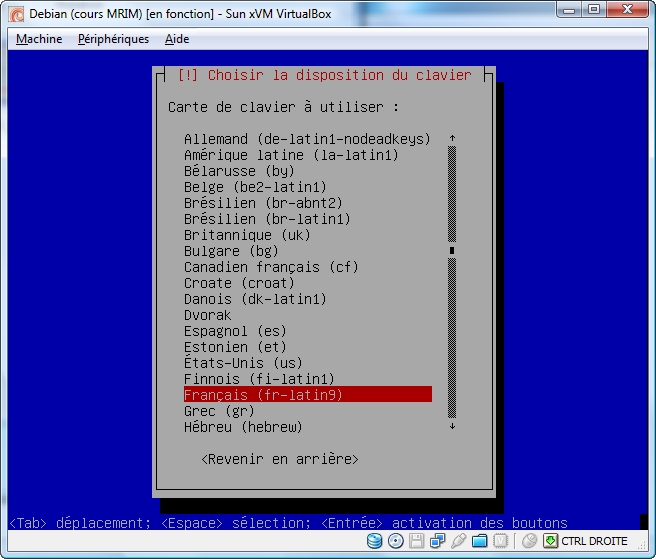Select Britannique (uk) keyboard layout
Viewport: 656px width, 559px height.
[308, 235]
